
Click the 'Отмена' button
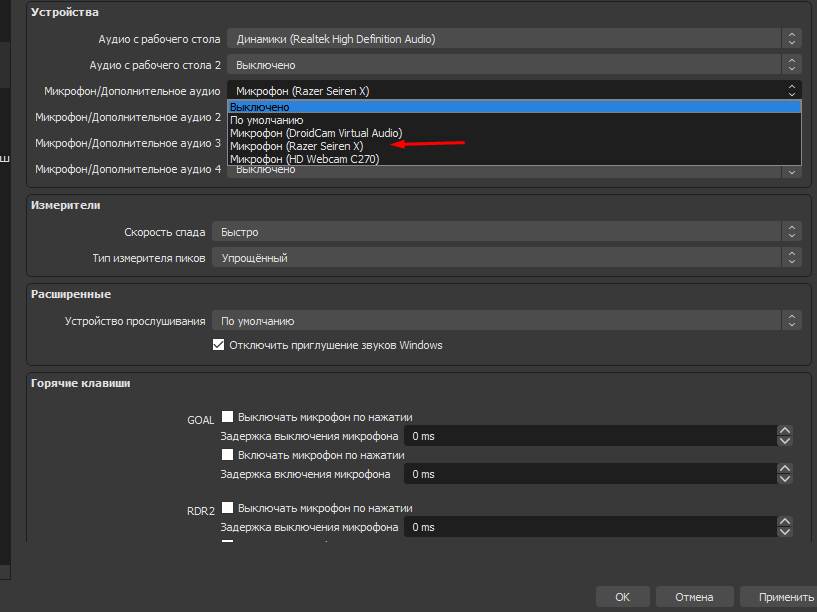[x=693, y=597]
